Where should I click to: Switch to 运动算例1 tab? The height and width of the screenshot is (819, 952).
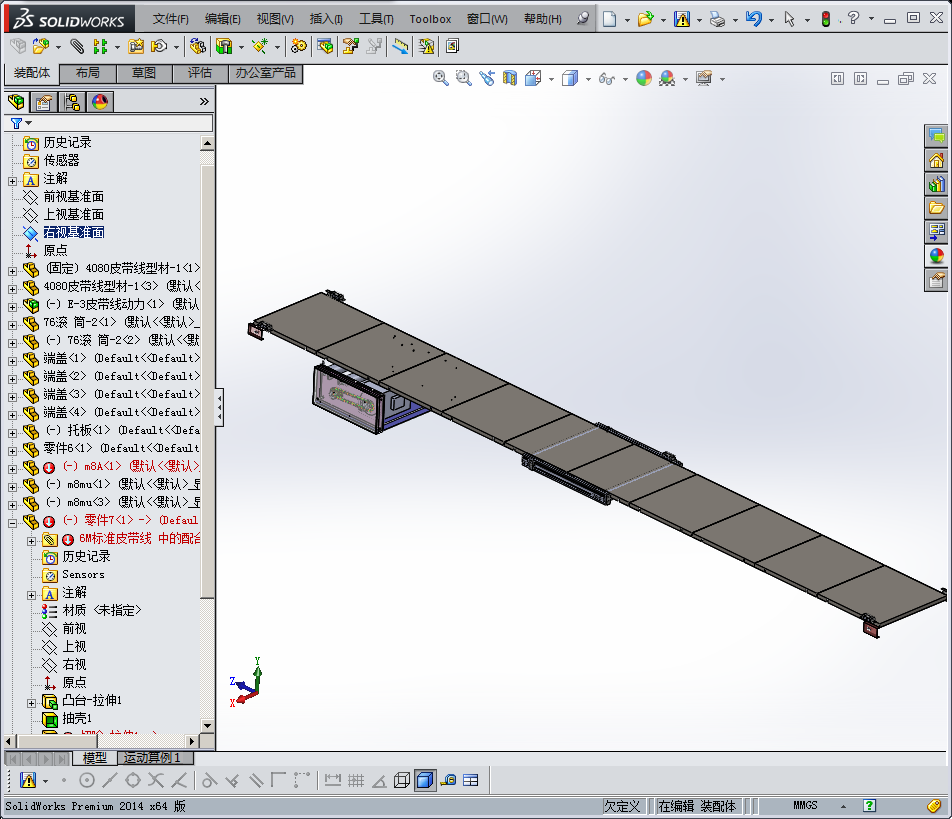pyautogui.click(x=152, y=757)
